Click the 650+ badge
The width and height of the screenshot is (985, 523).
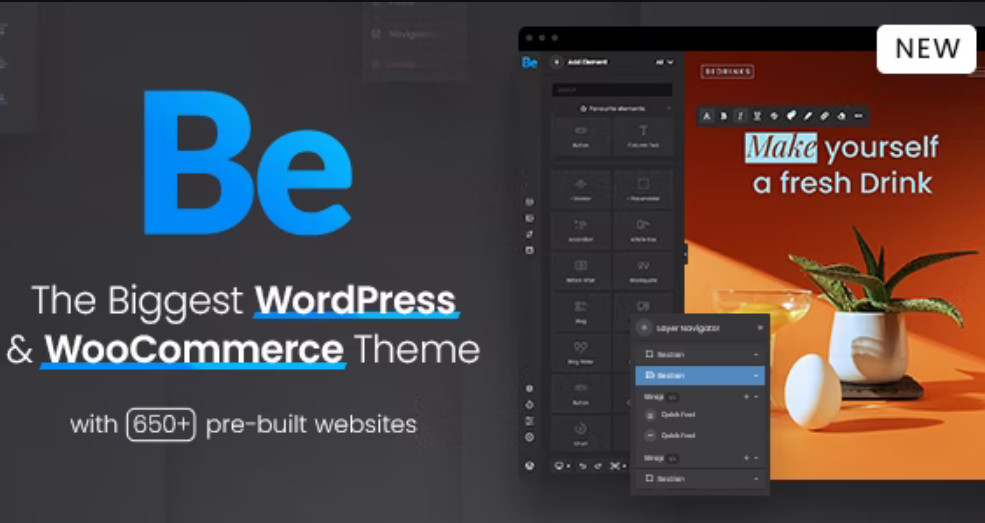pos(161,424)
